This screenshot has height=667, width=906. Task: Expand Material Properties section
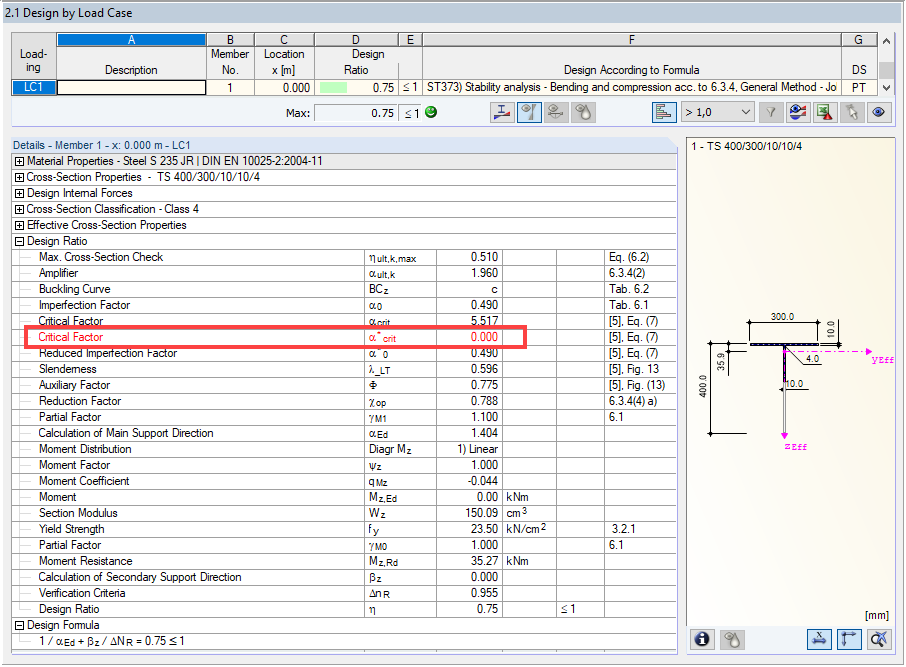click(x=20, y=161)
